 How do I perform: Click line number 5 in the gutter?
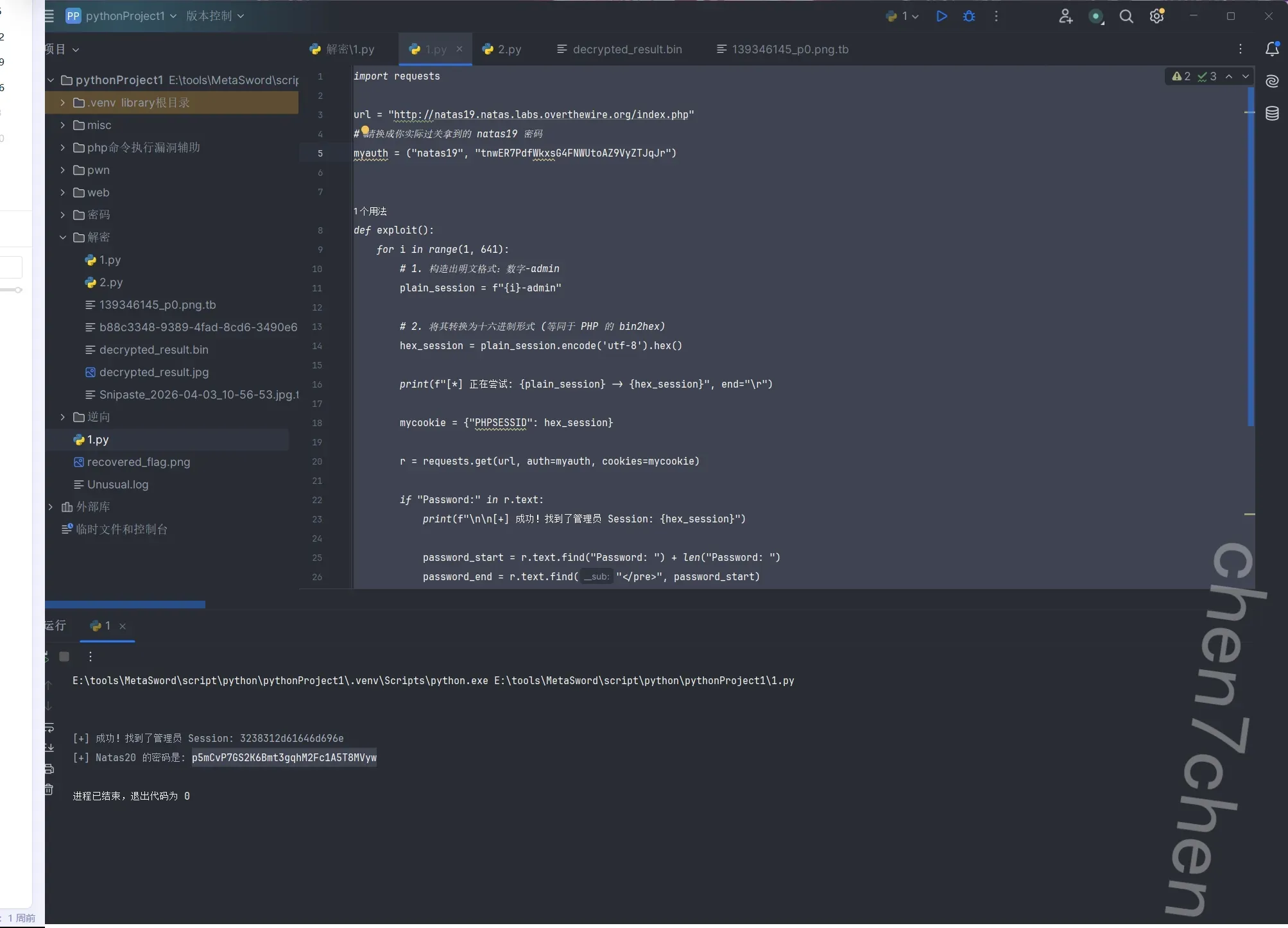320,153
